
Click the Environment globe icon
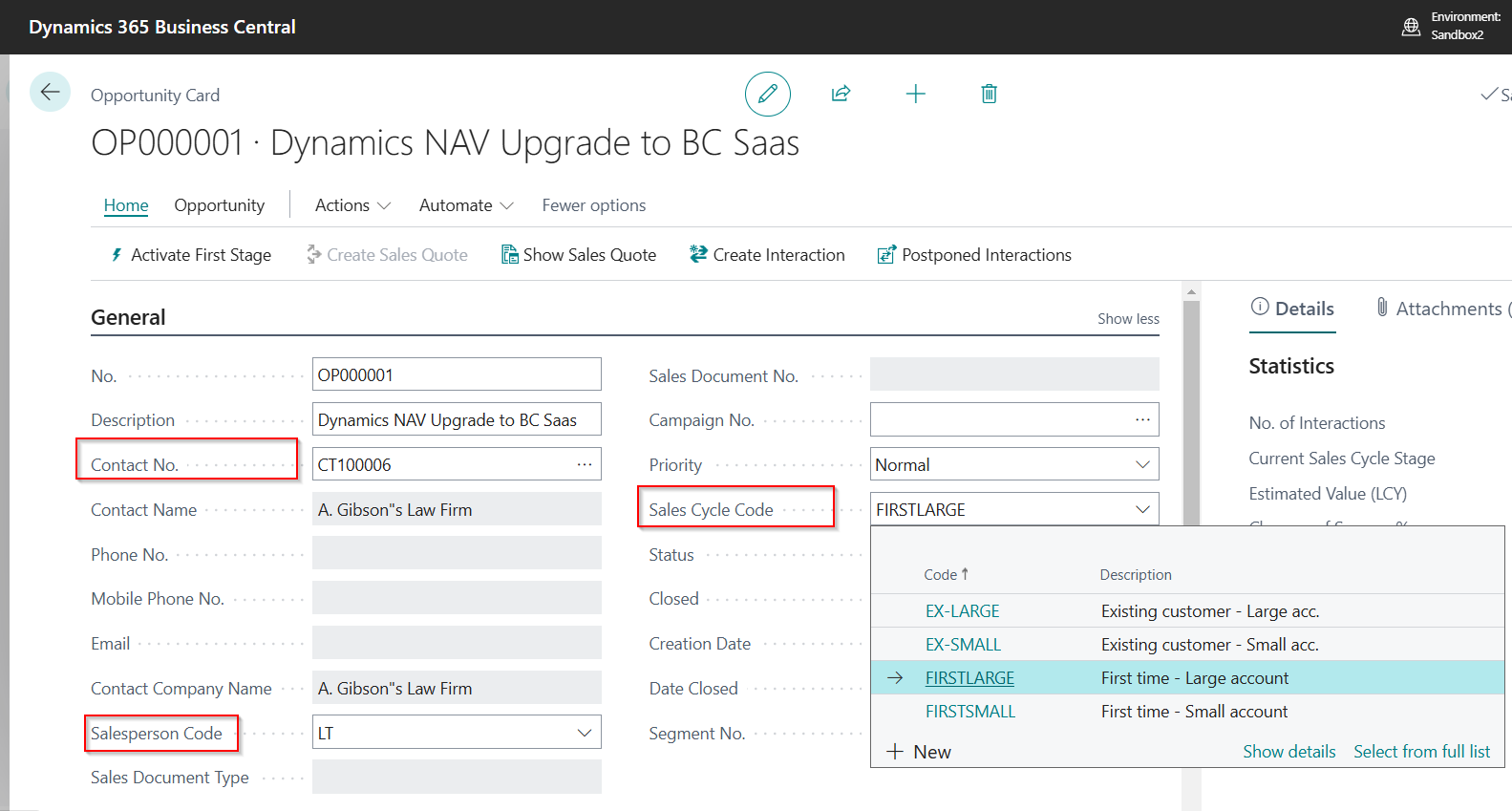pos(1411,27)
